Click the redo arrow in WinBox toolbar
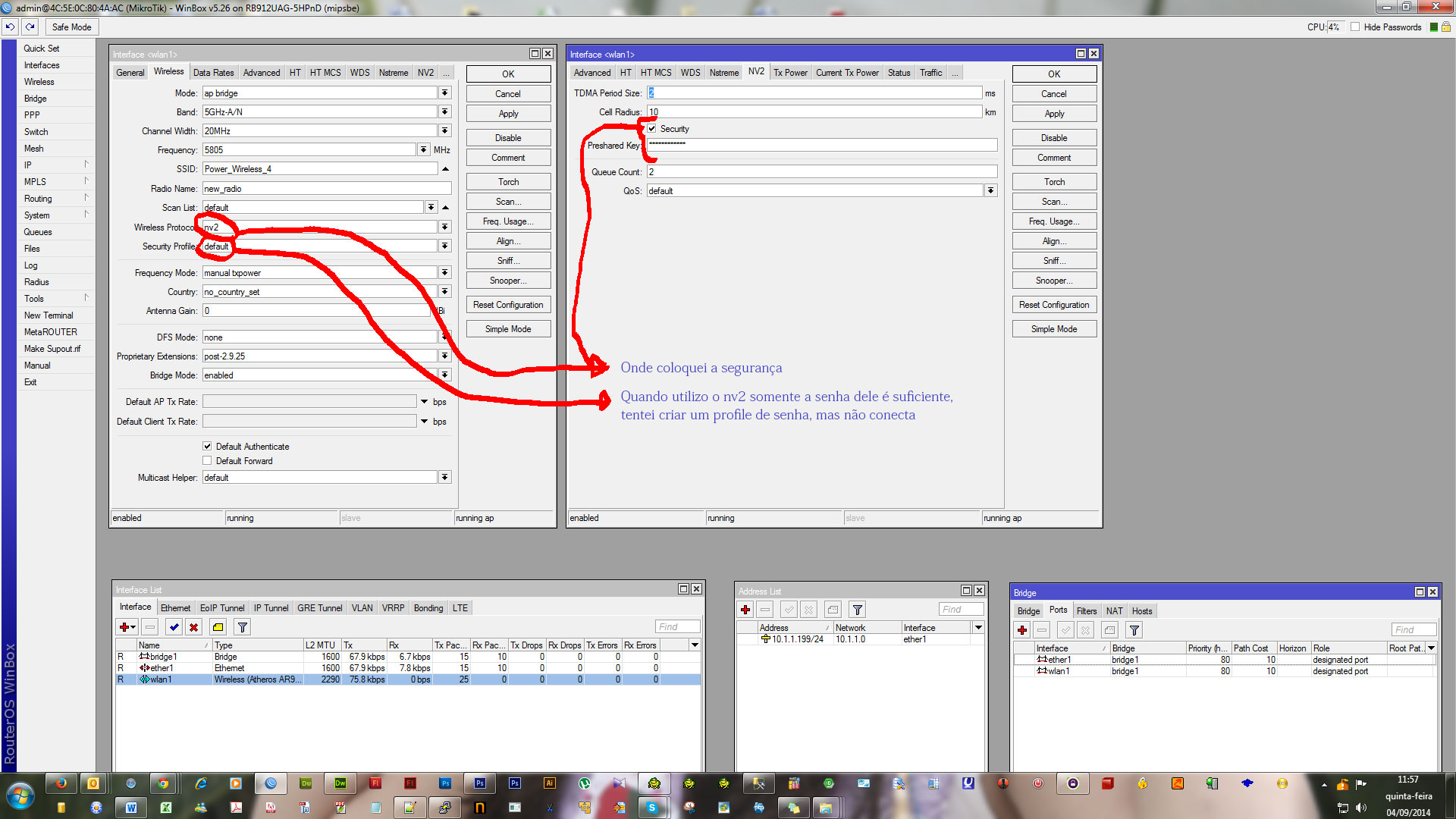 point(30,27)
